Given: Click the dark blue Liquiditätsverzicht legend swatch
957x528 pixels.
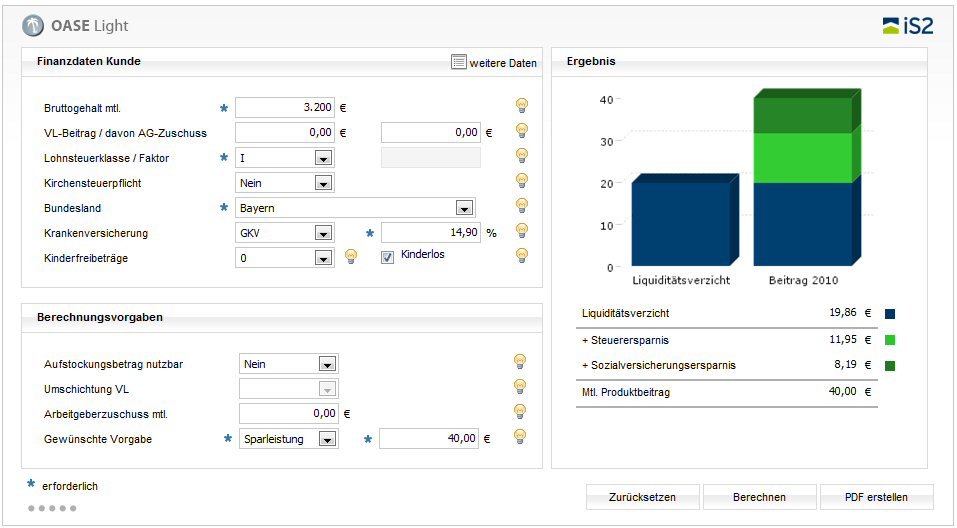Looking at the screenshot, I should click(x=890, y=314).
